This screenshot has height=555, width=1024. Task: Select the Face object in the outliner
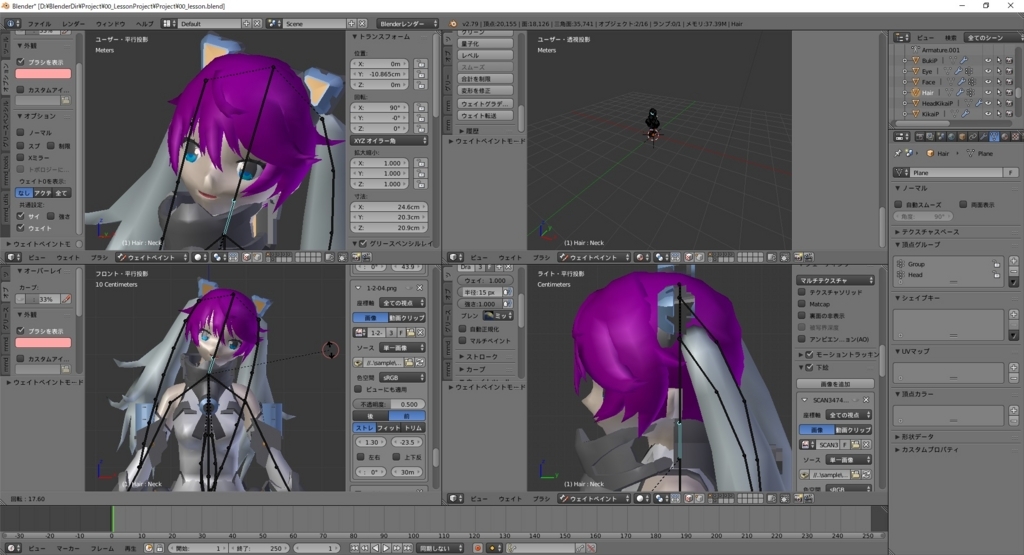point(929,82)
